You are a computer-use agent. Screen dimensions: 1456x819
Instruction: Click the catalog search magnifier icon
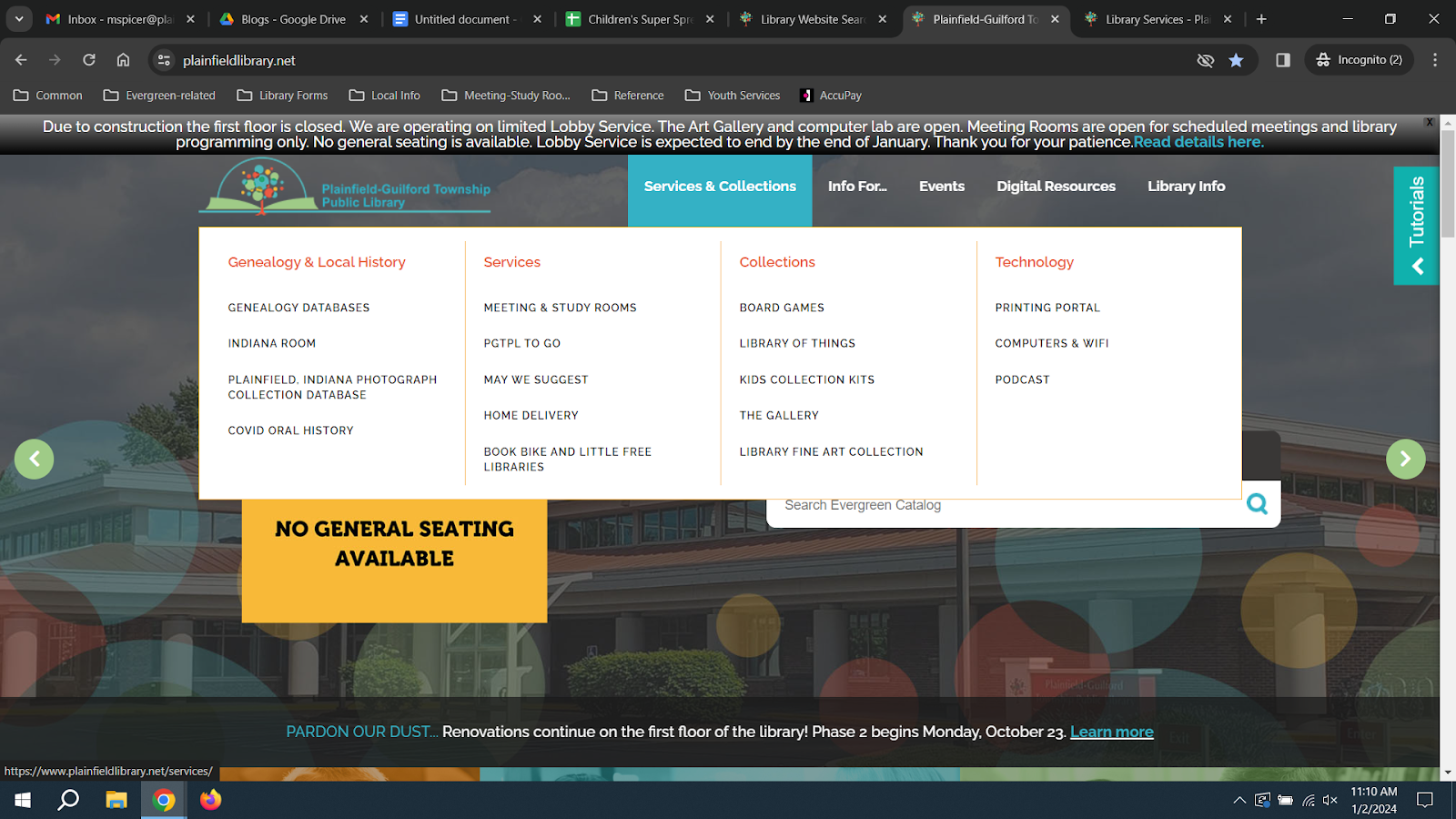(1257, 503)
